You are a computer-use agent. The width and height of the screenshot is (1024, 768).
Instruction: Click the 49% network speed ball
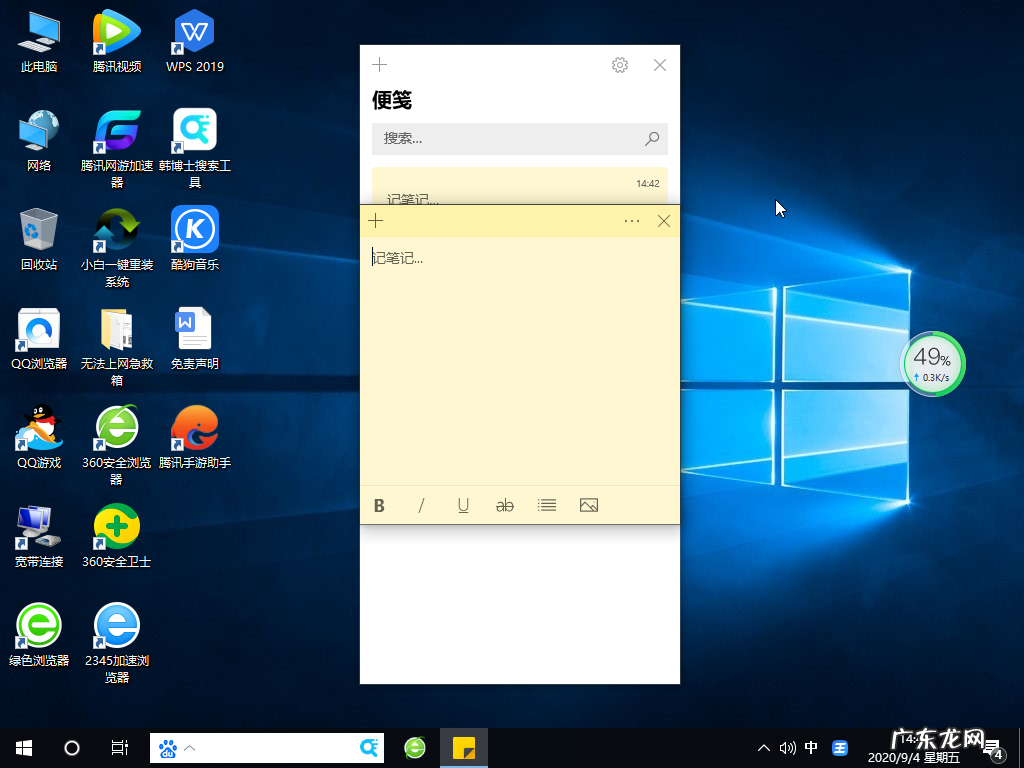(x=933, y=364)
